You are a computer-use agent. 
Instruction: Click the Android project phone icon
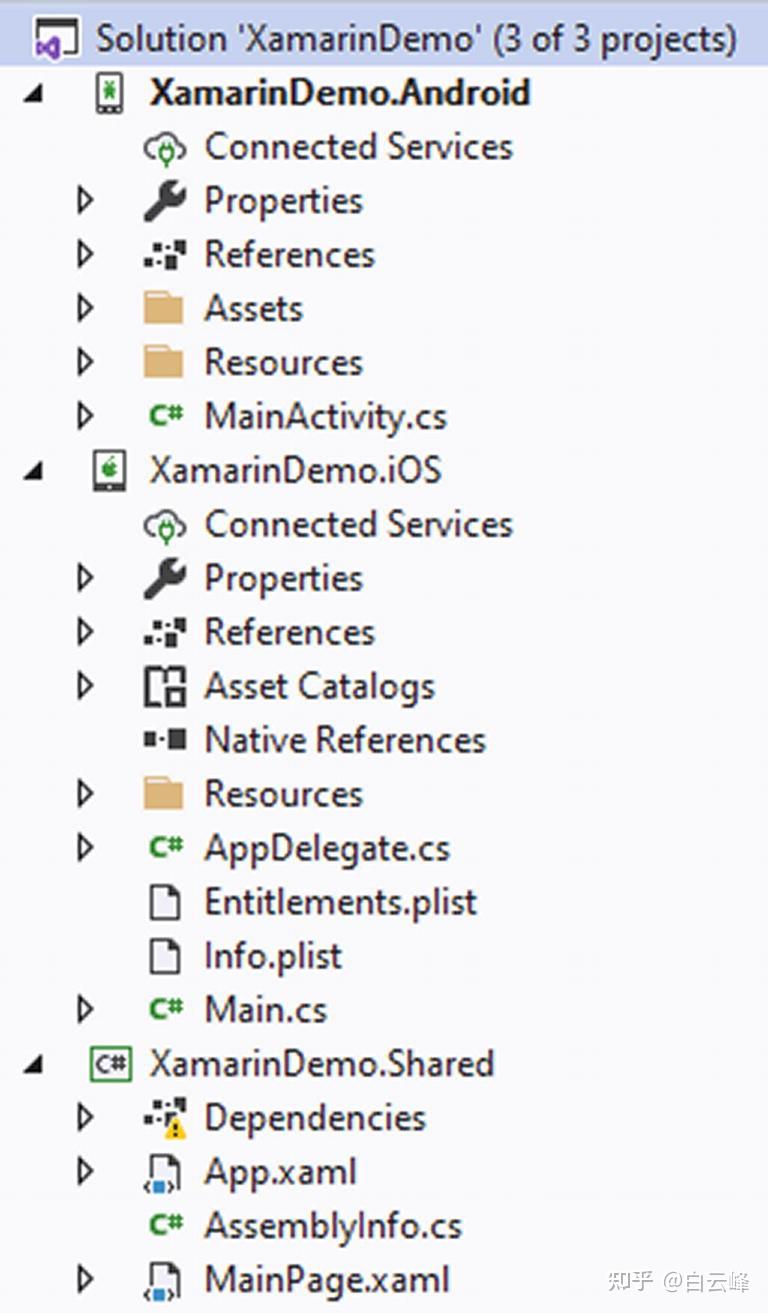(x=109, y=93)
